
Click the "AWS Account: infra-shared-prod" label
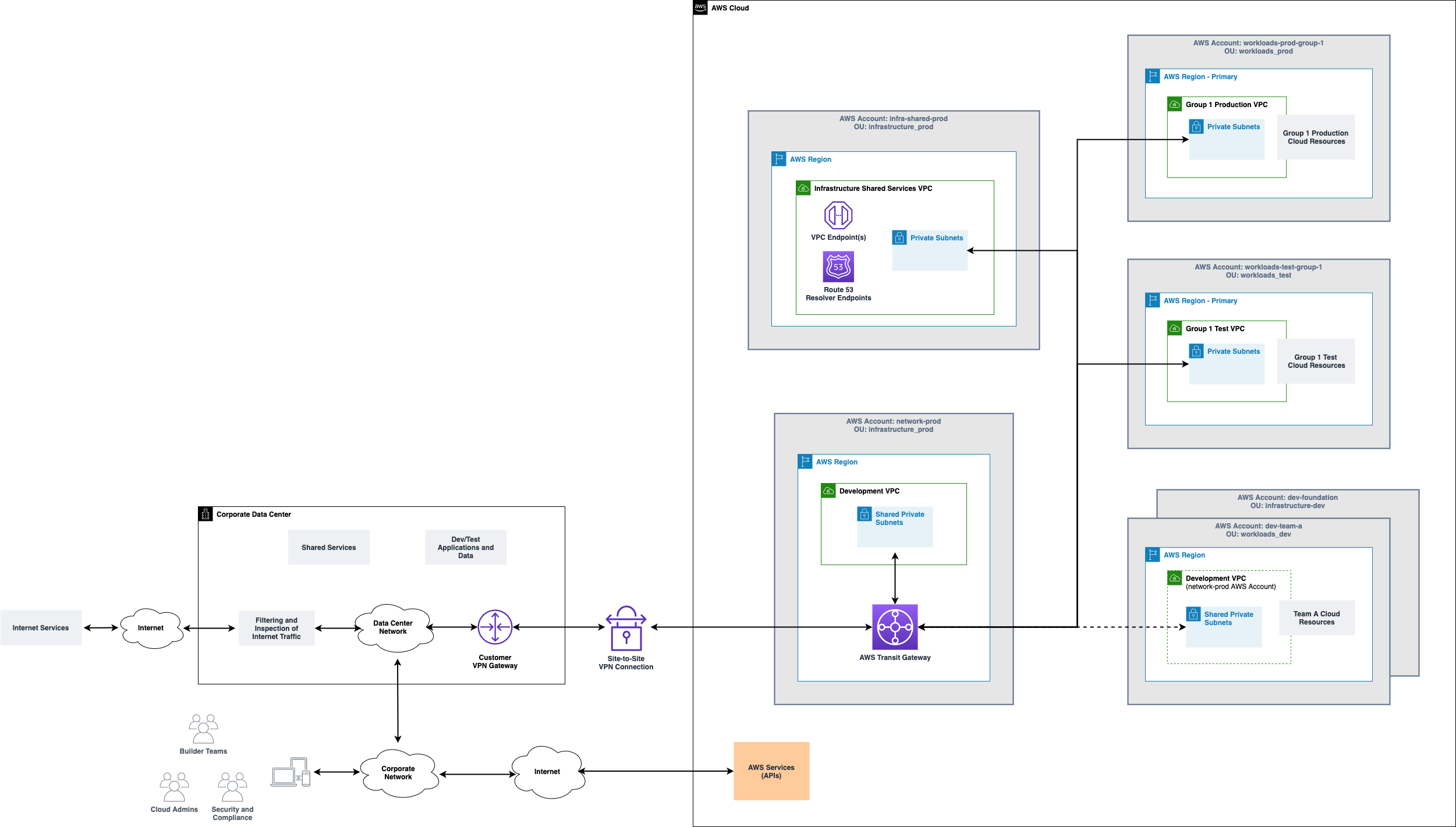894,119
